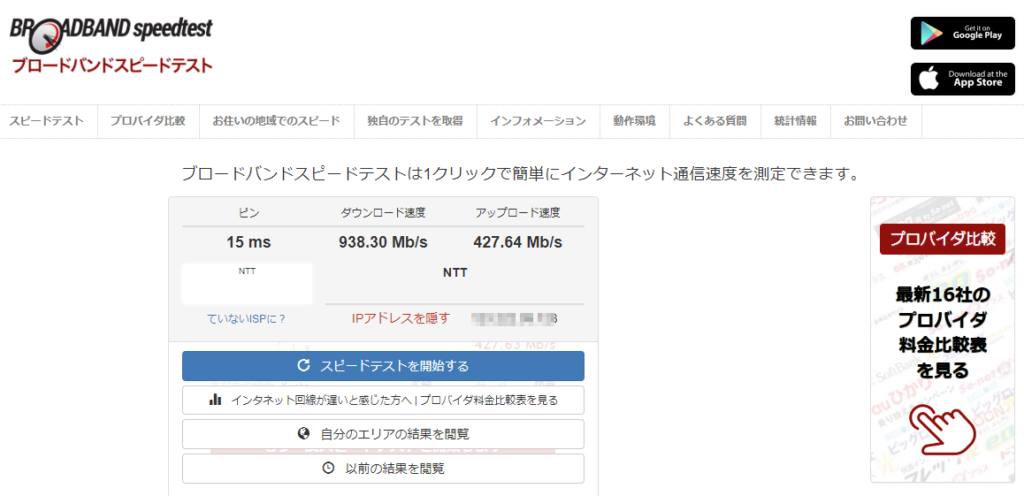Click the プロバイダ比較 red banner in ad
The height and width of the screenshot is (496, 1024).
pos(942,240)
